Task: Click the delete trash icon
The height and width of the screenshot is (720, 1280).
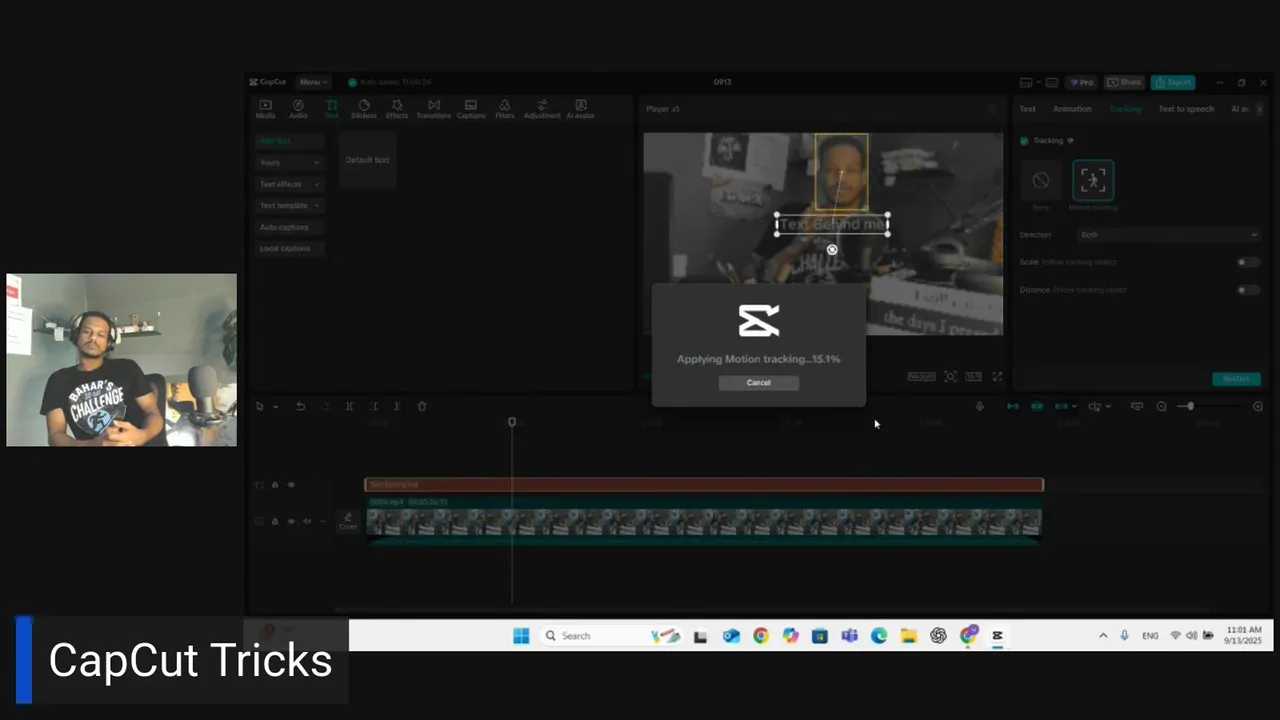Action: pyautogui.click(x=422, y=406)
